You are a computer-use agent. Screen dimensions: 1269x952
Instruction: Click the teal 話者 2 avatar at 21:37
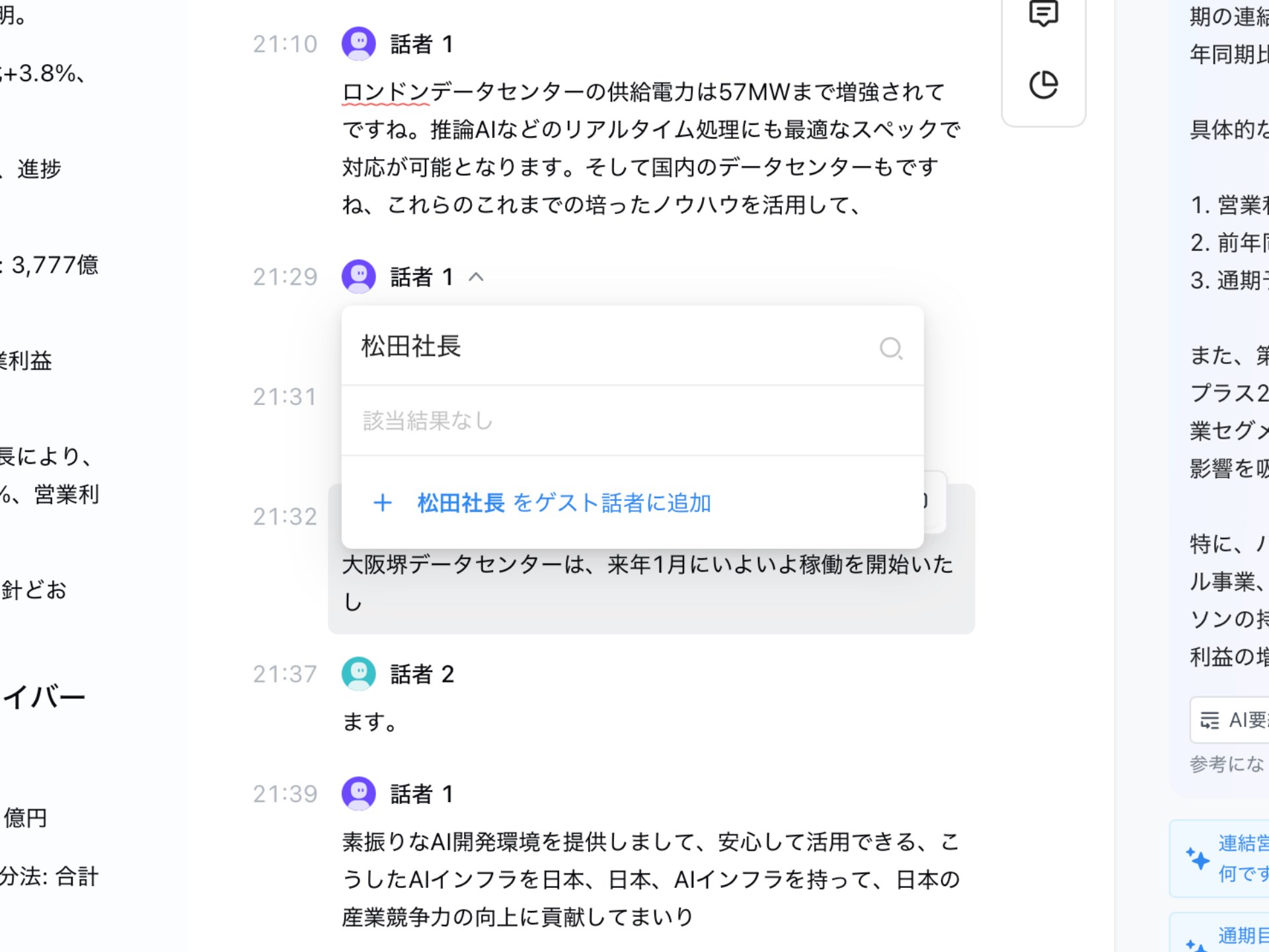pyautogui.click(x=359, y=674)
